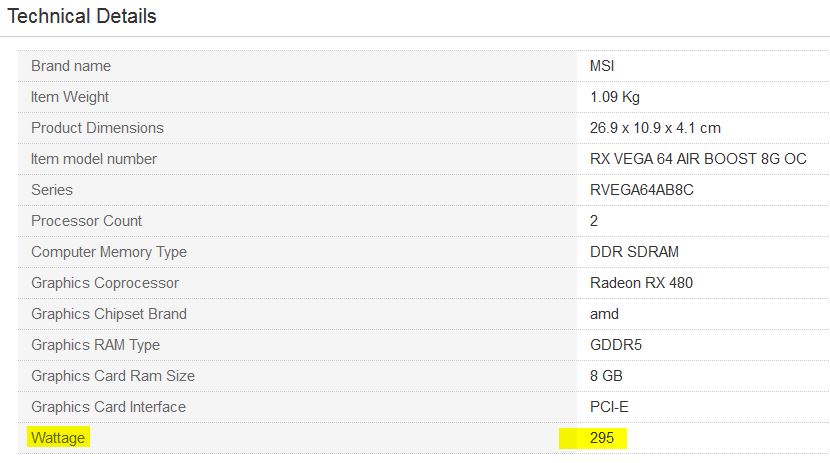Image resolution: width=830 pixels, height=463 pixels.
Task: Select the 1.09 Kg weight value
Action: tap(615, 97)
